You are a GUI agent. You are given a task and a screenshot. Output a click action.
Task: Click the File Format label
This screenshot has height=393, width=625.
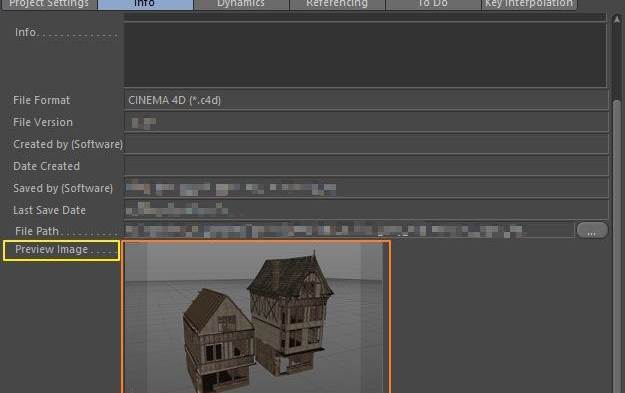pyautogui.click(x=41, y=100)
